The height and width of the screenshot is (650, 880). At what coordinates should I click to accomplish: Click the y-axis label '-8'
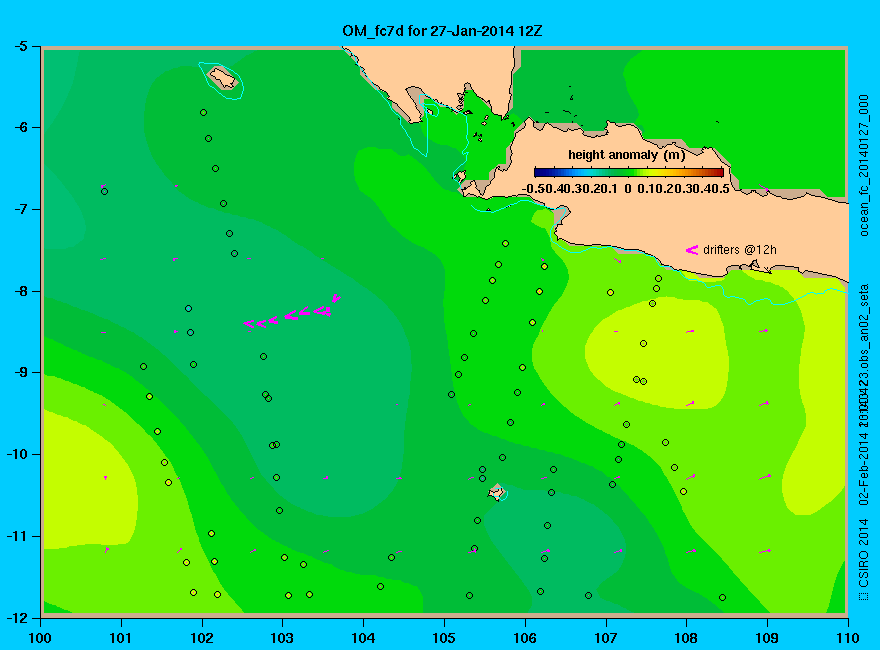20,291
